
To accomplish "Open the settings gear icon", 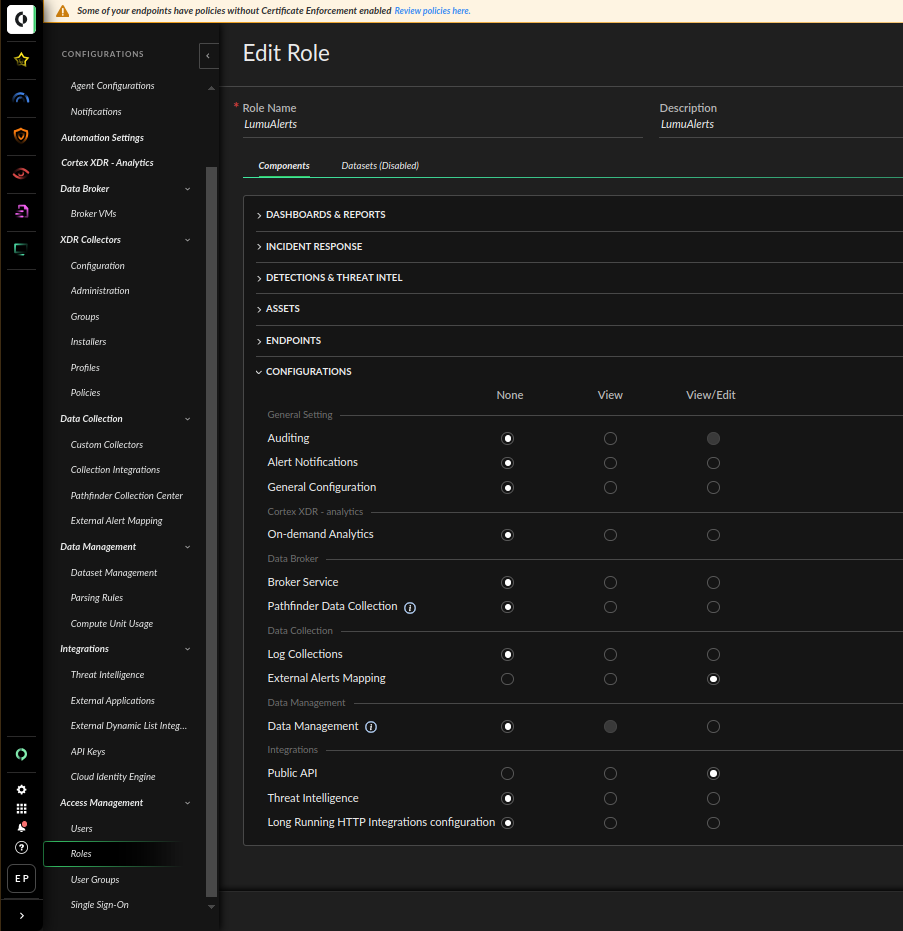I will coord(21,790).
